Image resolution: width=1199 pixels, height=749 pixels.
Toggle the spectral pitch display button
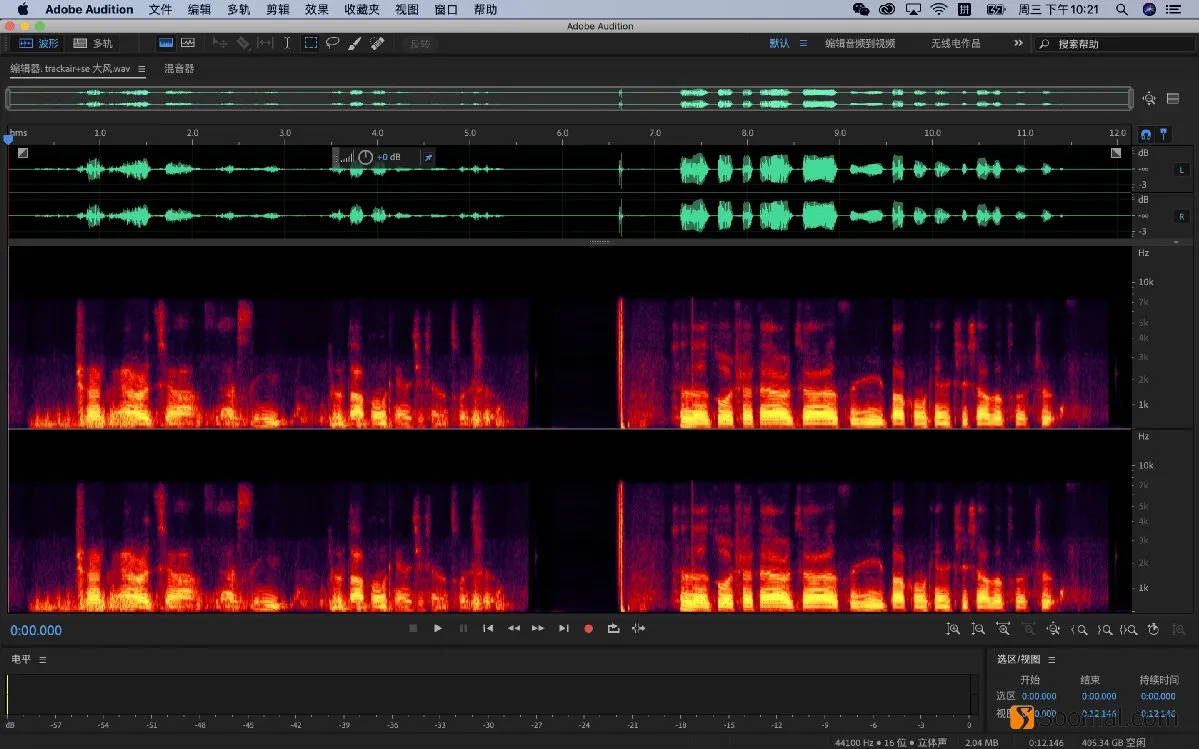point(188,44)
